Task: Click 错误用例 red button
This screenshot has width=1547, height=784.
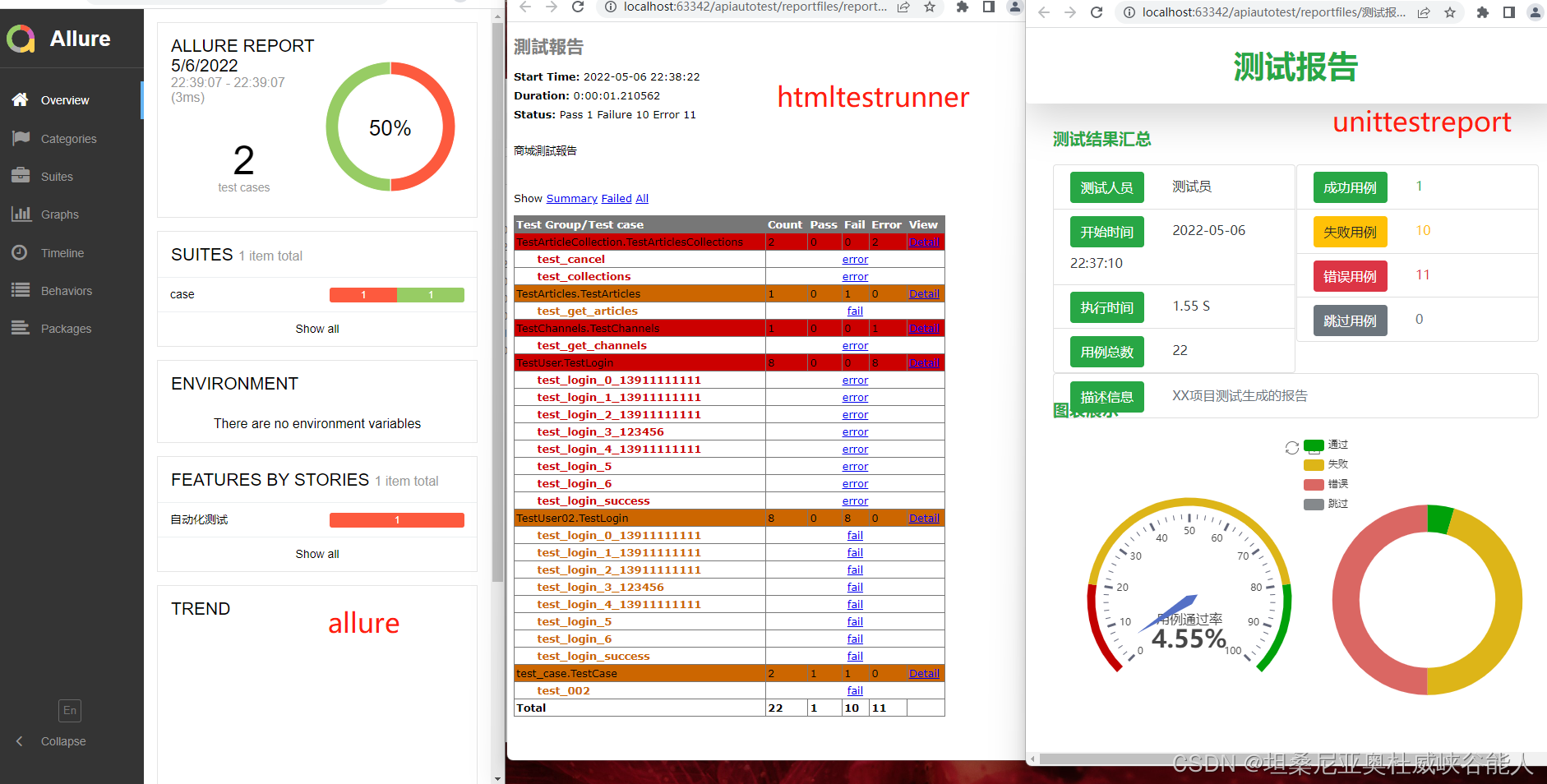Action: (1350, 276)
